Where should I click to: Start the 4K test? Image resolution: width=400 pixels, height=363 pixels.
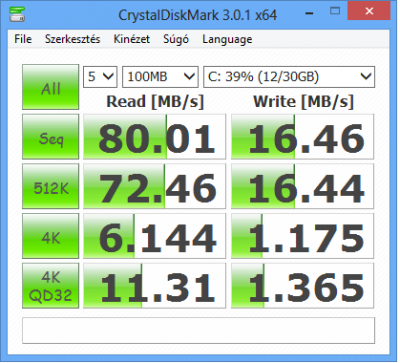(x=51, y=236)
